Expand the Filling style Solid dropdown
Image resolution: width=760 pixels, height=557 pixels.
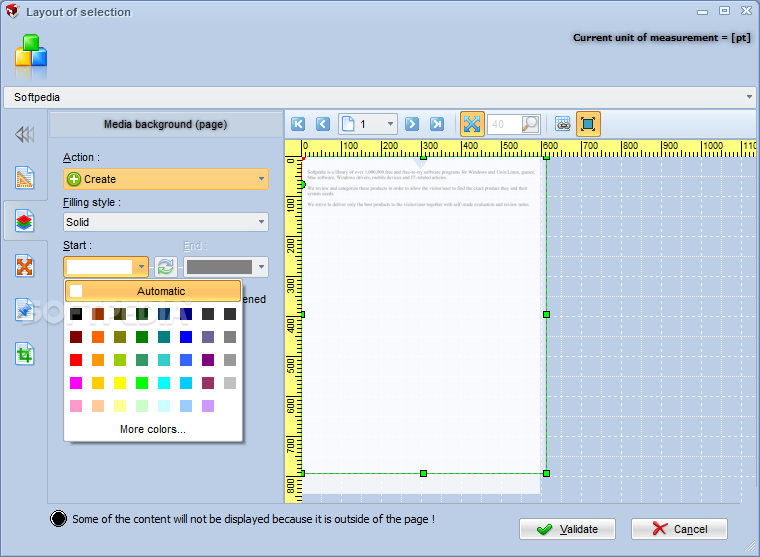tap(166, 222)
